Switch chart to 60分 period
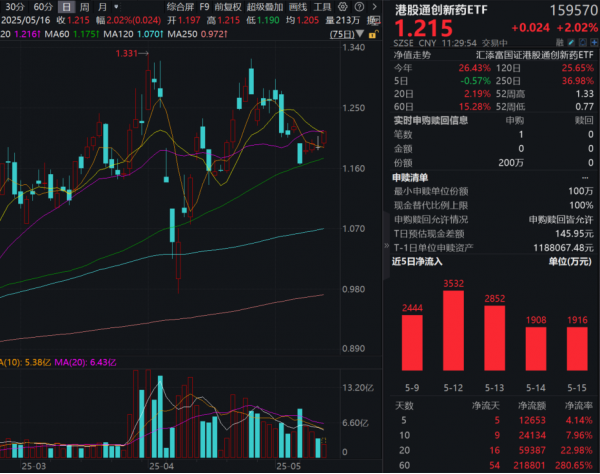Image resolution: width=600 pixels, height=474 pixels. tap(43, 7)
